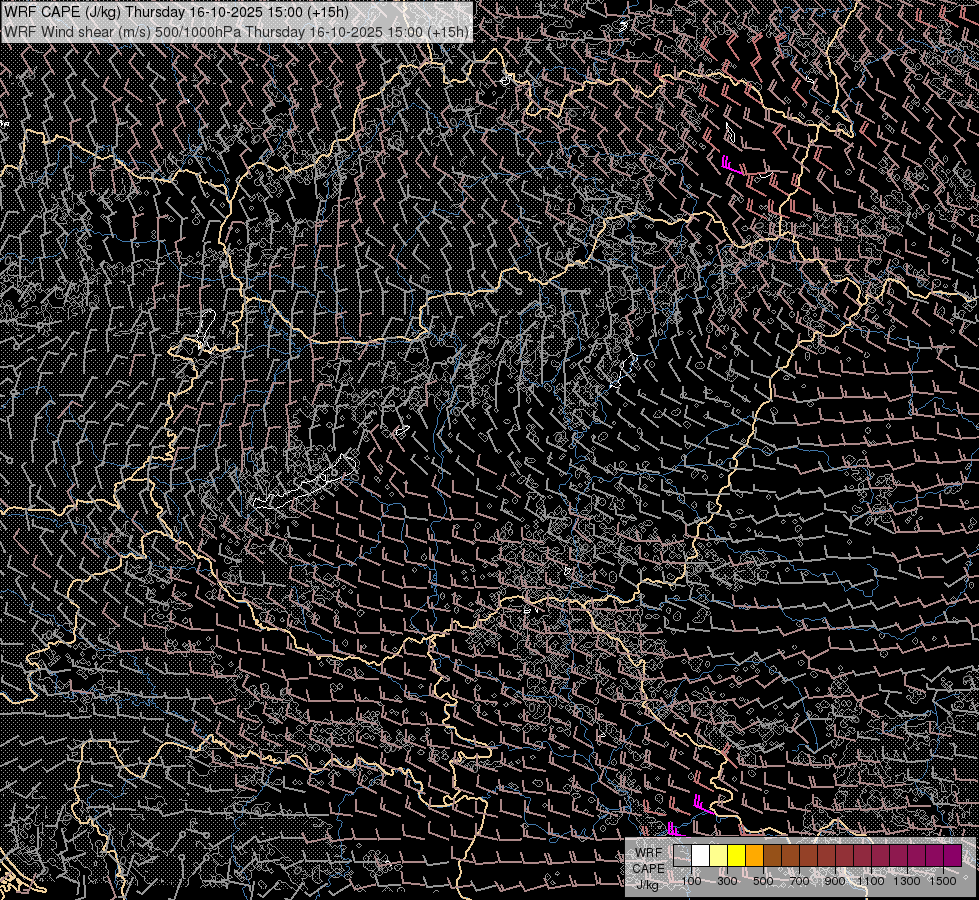
Task: Click the 1500 value label in legend
Action: [x=943, y=881]
